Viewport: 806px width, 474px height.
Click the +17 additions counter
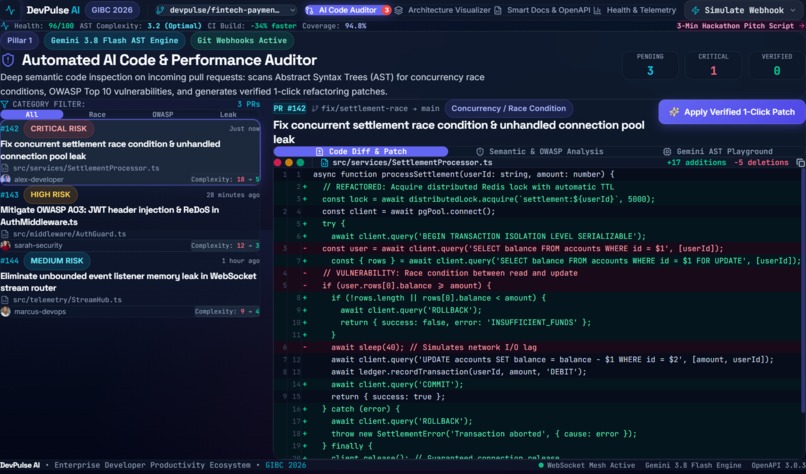coord(697,162)
